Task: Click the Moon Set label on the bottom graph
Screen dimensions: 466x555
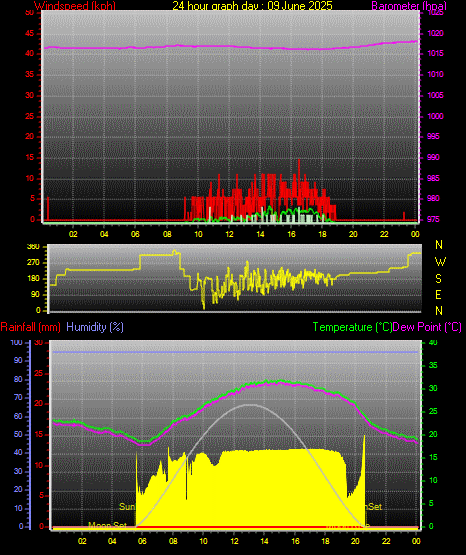Action: [107, 525]
